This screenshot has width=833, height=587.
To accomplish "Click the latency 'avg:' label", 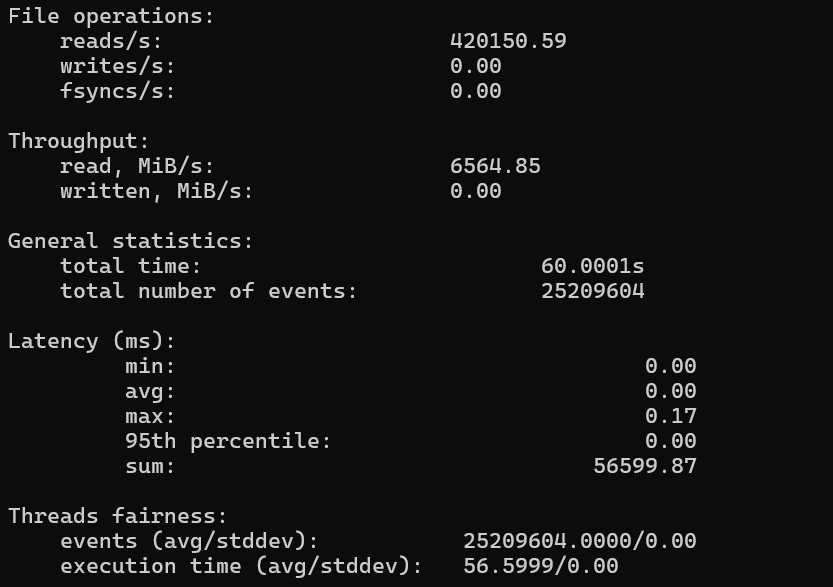I will coord(150,392).
